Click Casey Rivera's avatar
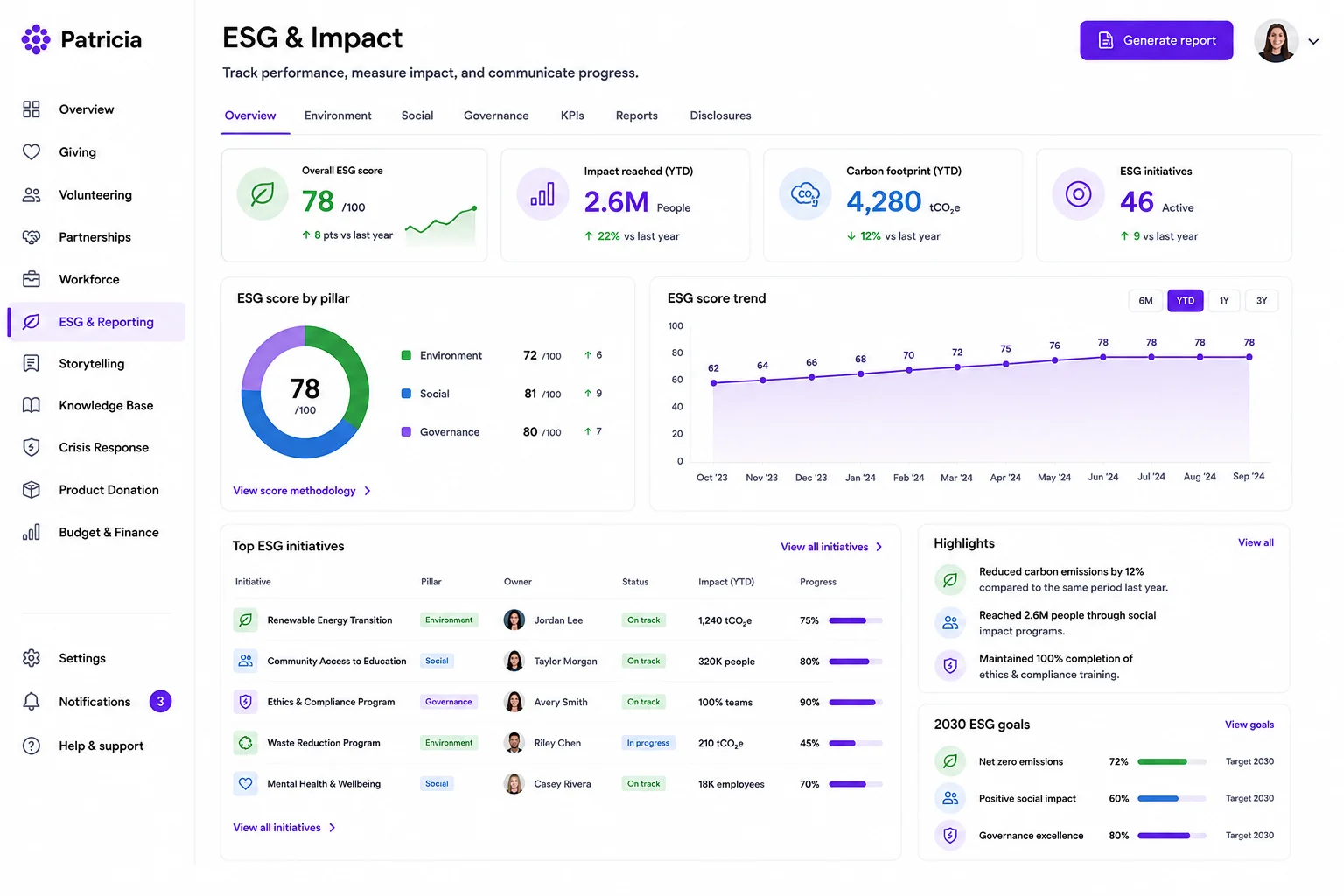This screenshot has width=1344, height=896. click(x=514, y=784)
